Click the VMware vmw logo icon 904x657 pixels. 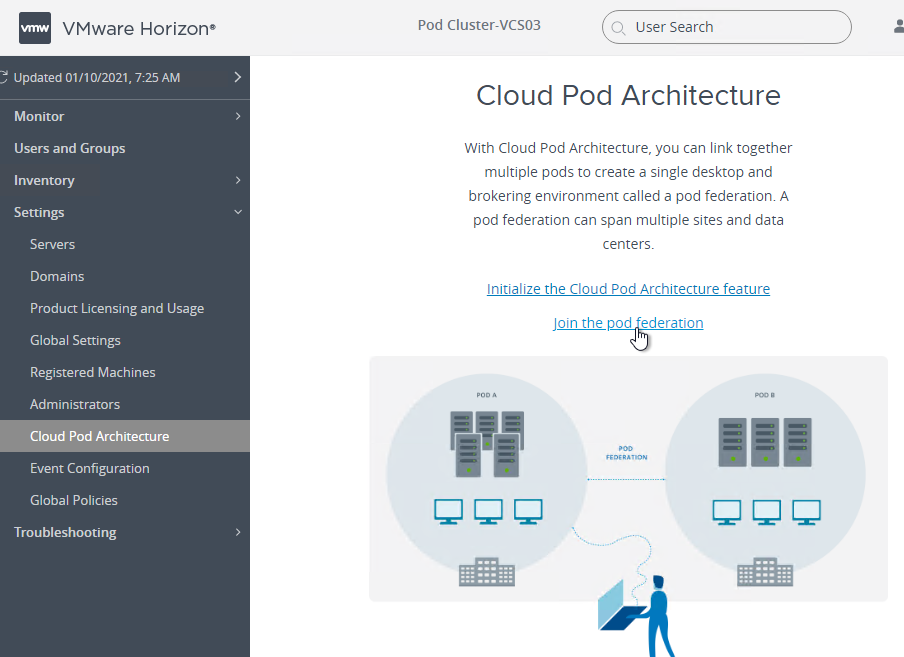[x=35, y=28]
